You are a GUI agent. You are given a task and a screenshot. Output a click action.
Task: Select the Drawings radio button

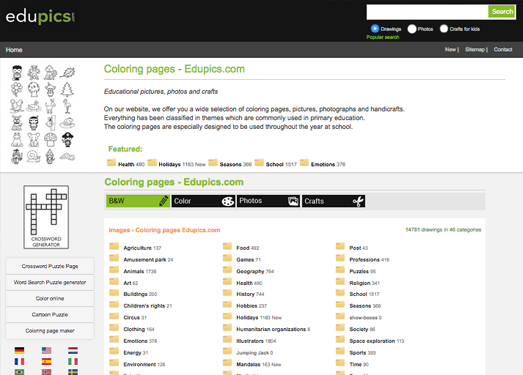375,29
